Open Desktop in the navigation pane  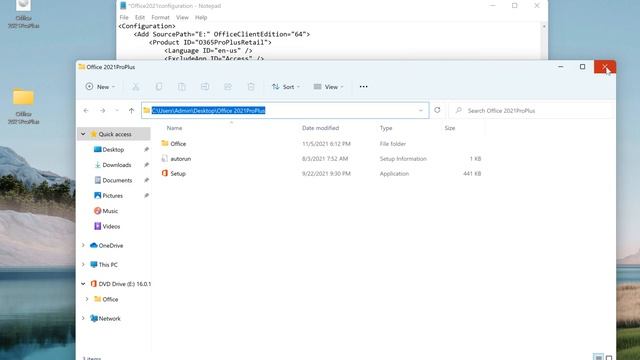[x=109, y=149]
